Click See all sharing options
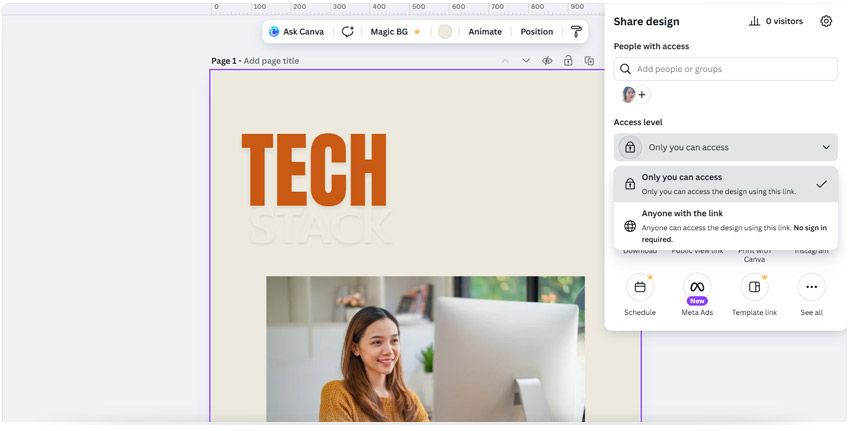 tap(812, 294)
